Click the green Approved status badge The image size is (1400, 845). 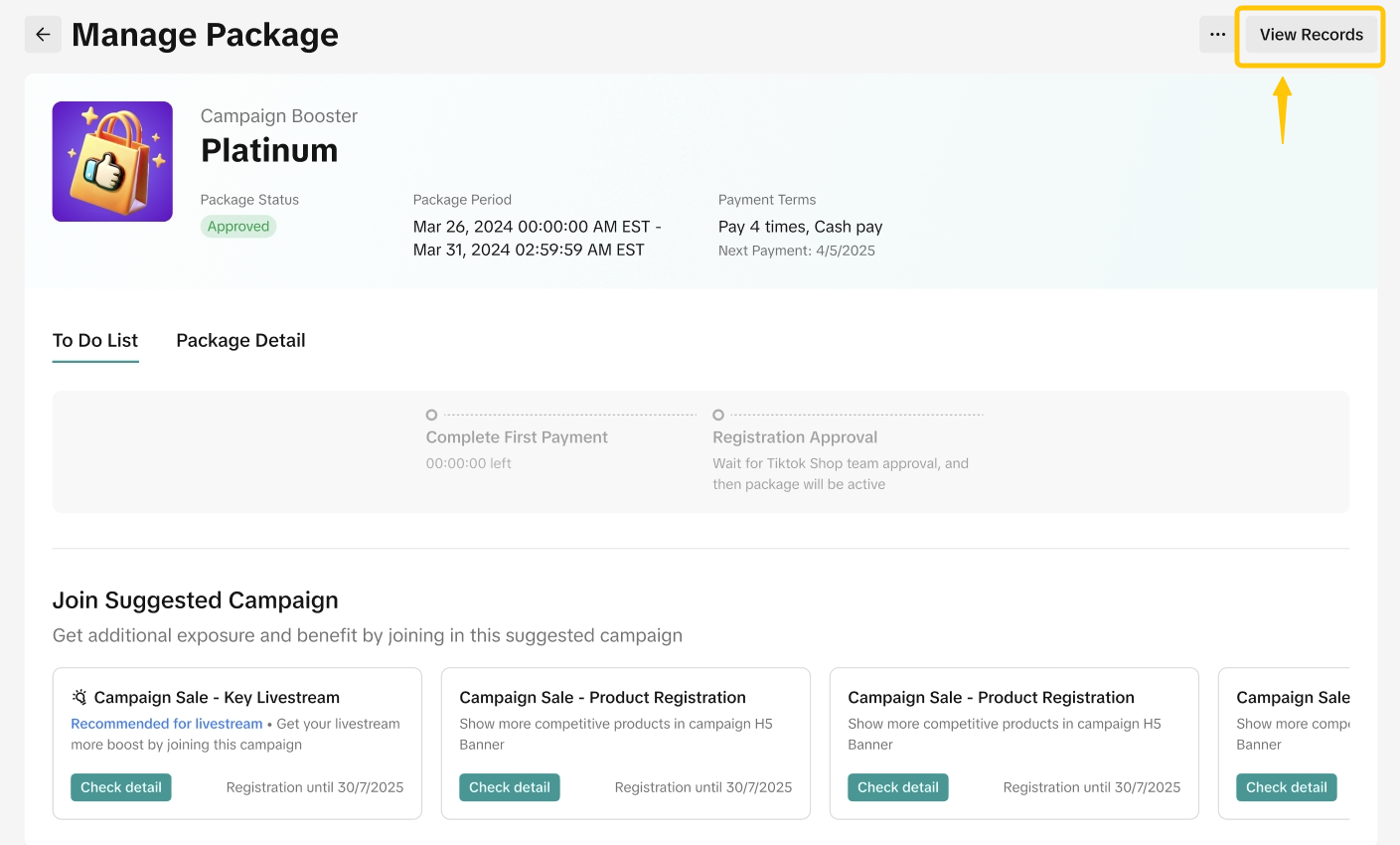(238, 227)
